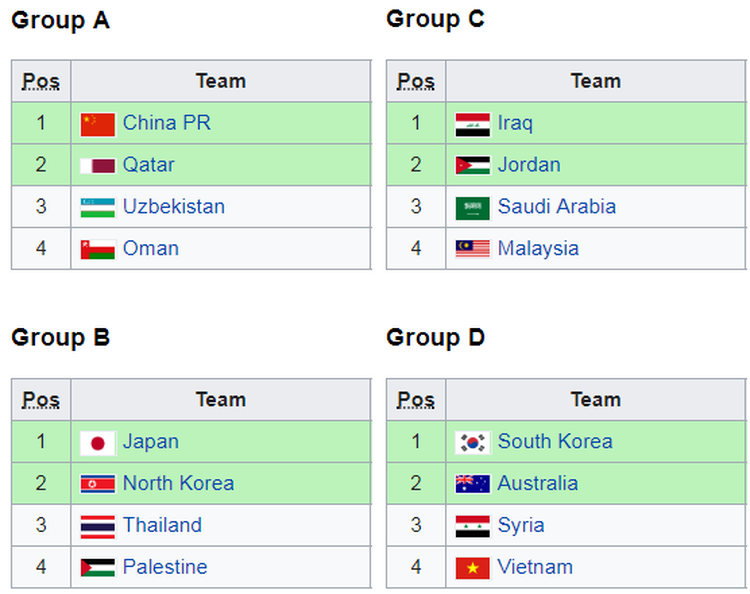Click the Qatar flag icon
This screenshot has height=594, width=750.
97,166
